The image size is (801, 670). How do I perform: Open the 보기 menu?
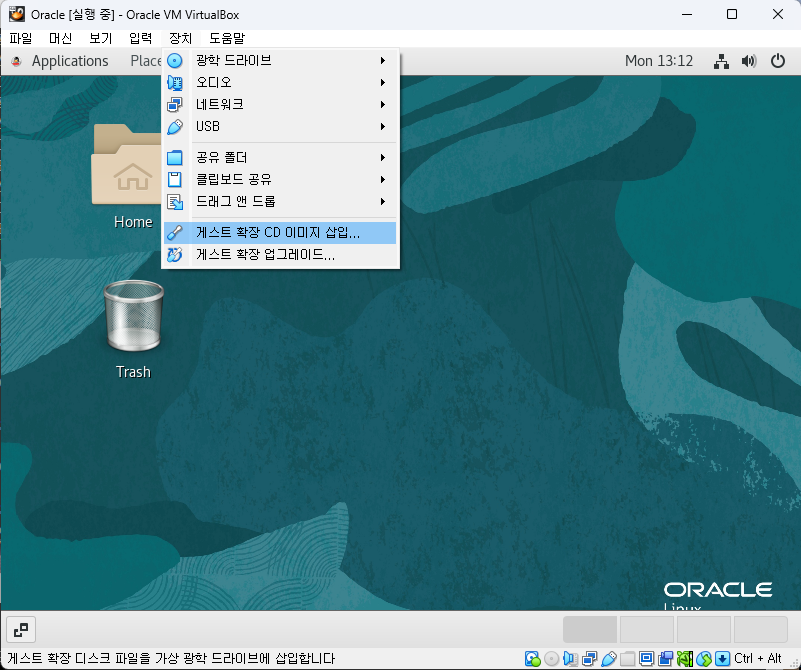(x=101, y=38)
